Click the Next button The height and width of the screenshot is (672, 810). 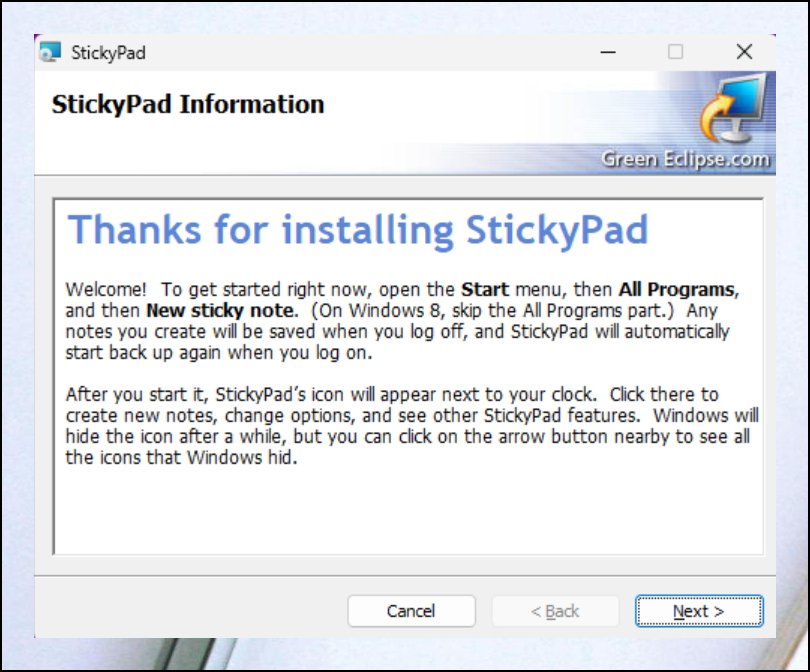click(698, 611)
